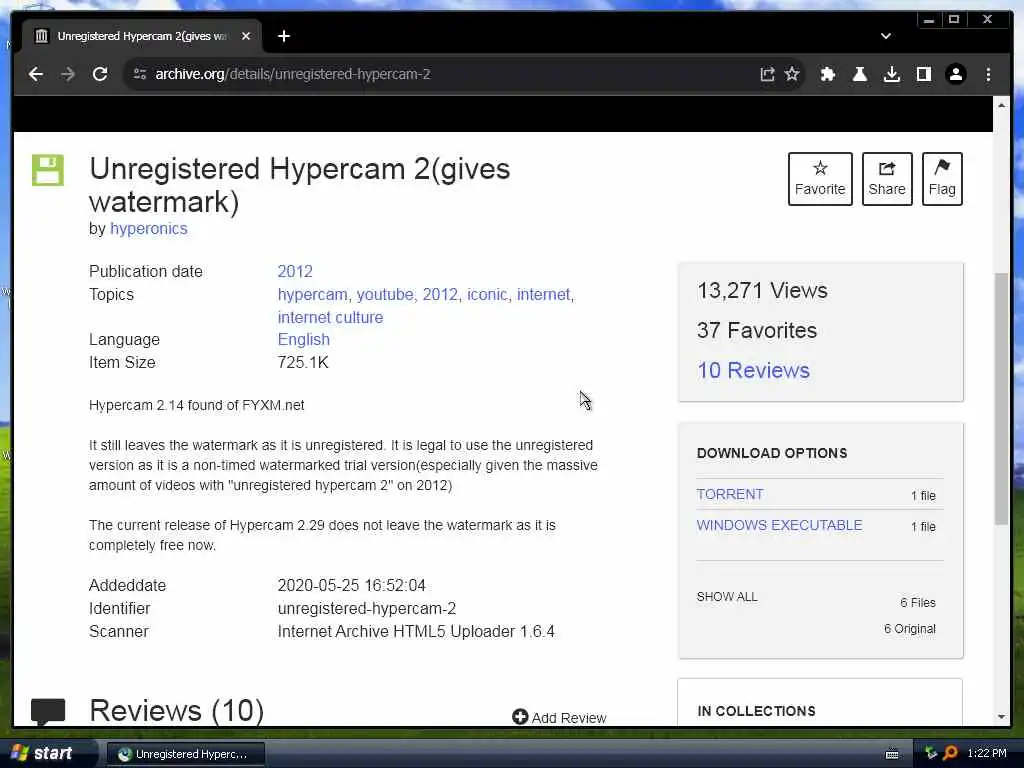Open the Chrome three-dot menu

[x=988, y=74]
